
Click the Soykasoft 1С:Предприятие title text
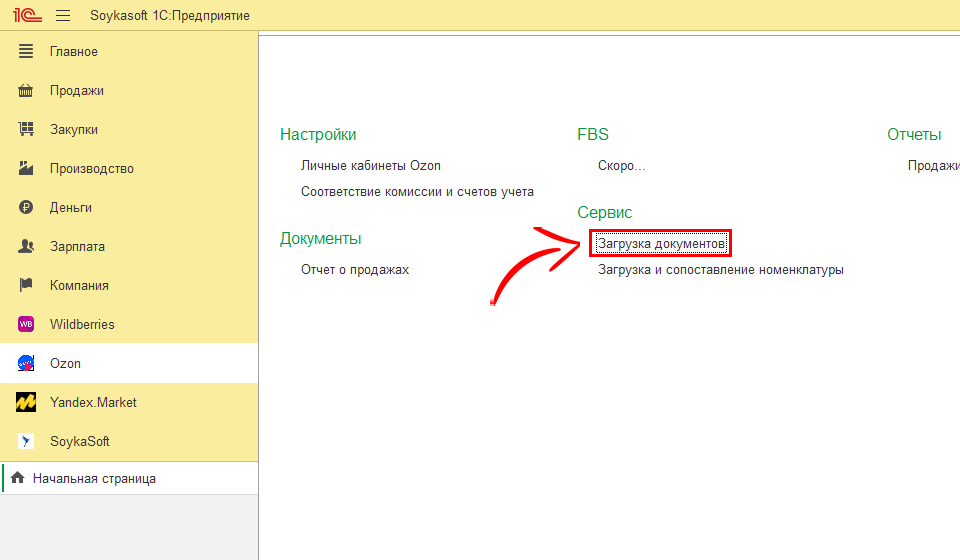point(170,15)
